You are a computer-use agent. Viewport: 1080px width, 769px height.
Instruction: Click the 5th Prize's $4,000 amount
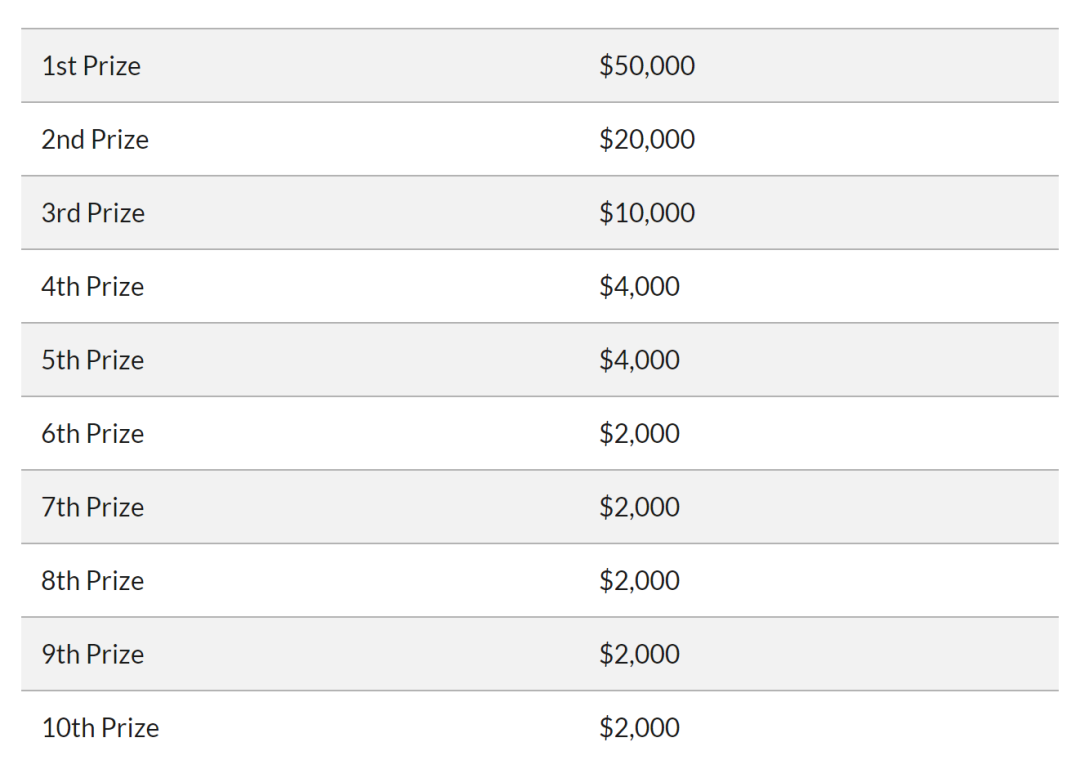pyautogui.click(x=639, y=360)
